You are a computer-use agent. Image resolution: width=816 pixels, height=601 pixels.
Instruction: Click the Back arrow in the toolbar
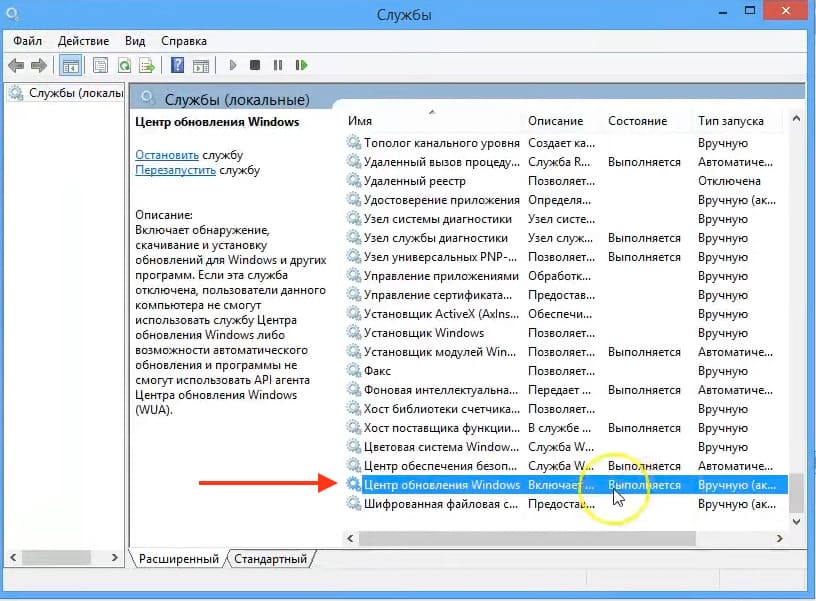pos(16,65)
